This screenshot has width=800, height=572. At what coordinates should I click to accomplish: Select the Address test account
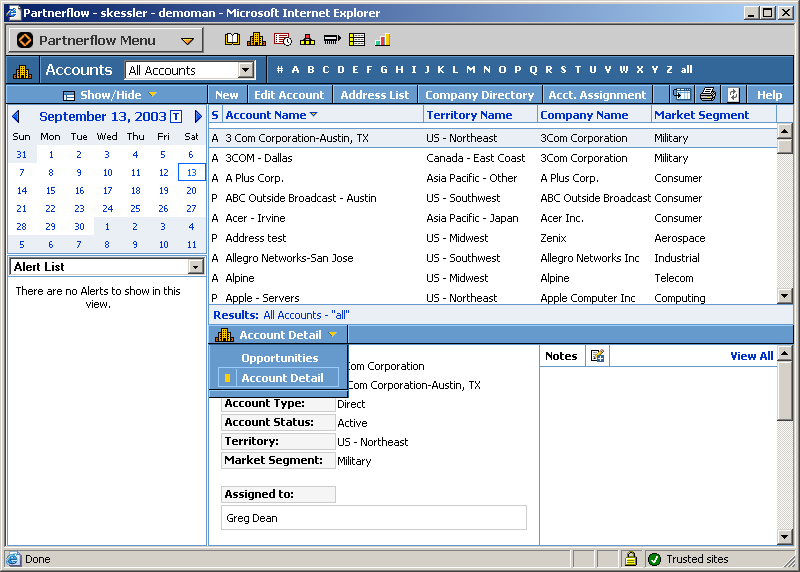[492, 238]
